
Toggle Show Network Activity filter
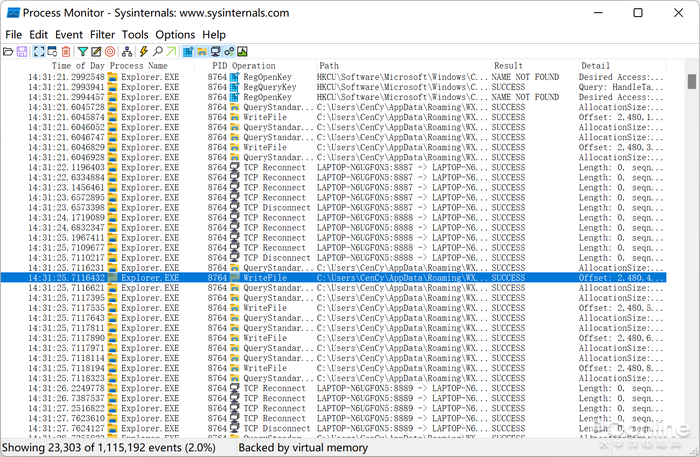pos(215,51)
